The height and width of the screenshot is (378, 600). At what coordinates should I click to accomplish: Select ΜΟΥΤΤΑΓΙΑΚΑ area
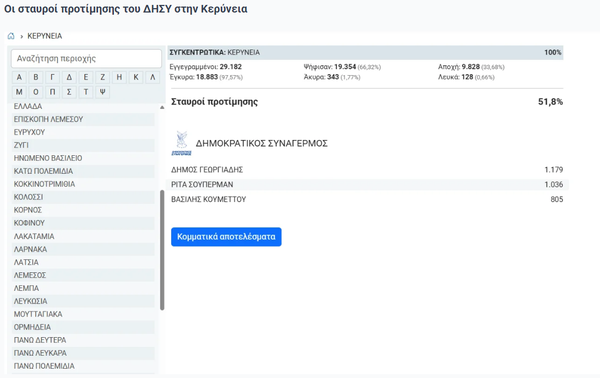click(x=83, y=314)
